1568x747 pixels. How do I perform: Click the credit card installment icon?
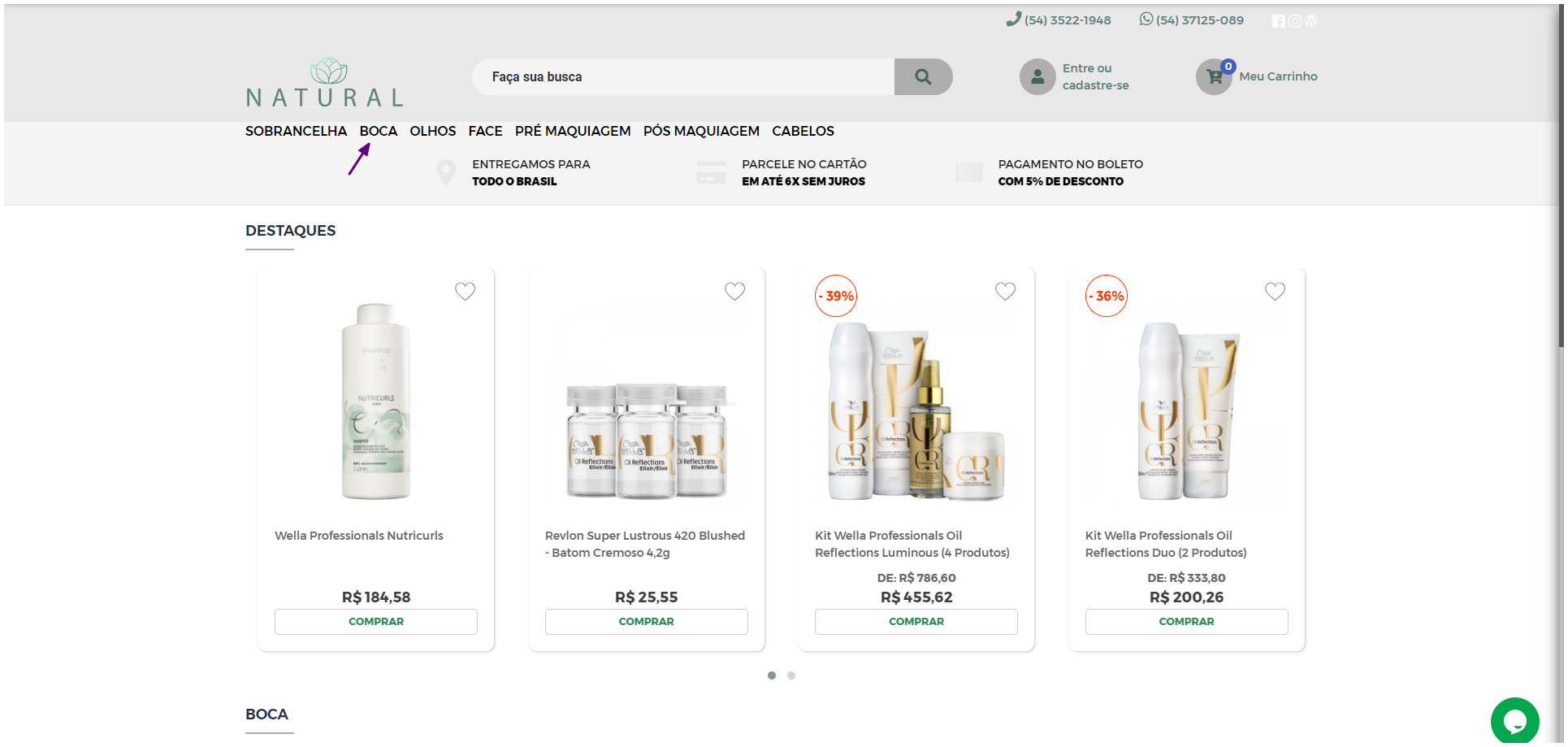[x=711, y=172]
